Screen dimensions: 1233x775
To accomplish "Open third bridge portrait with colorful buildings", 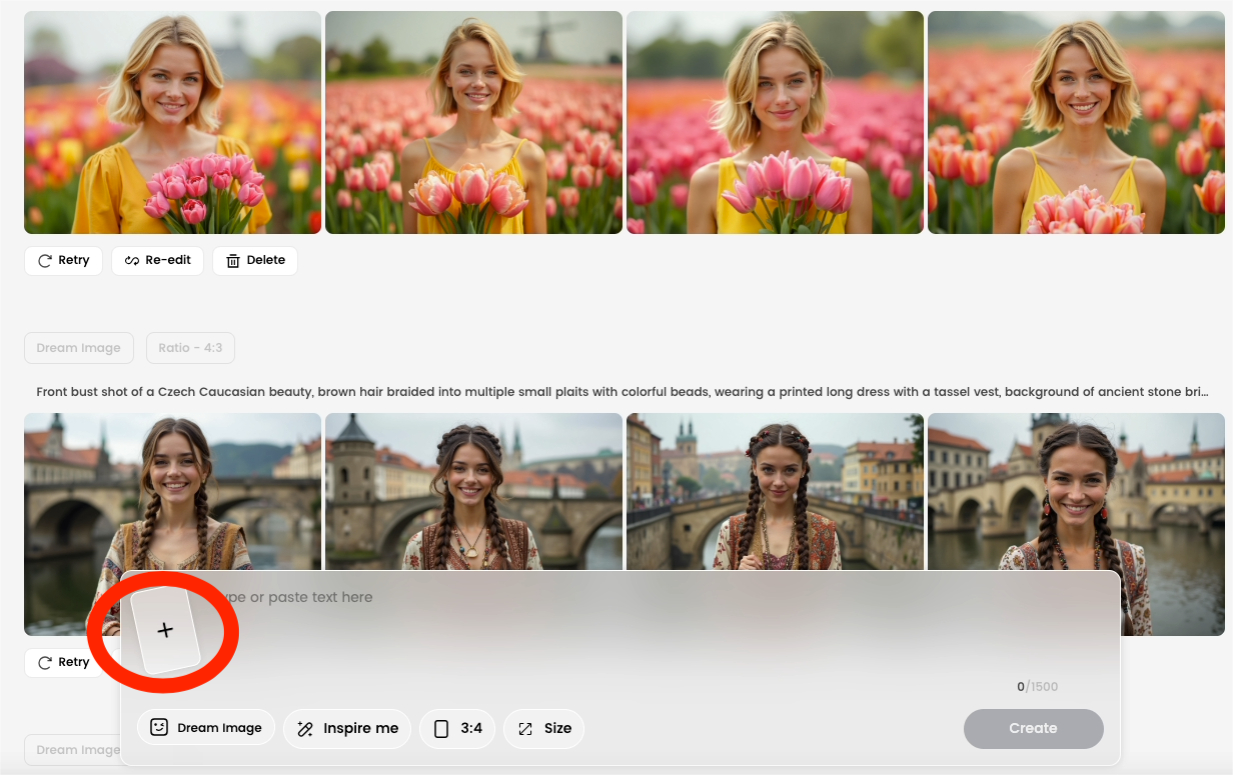I will coord(775,490).
